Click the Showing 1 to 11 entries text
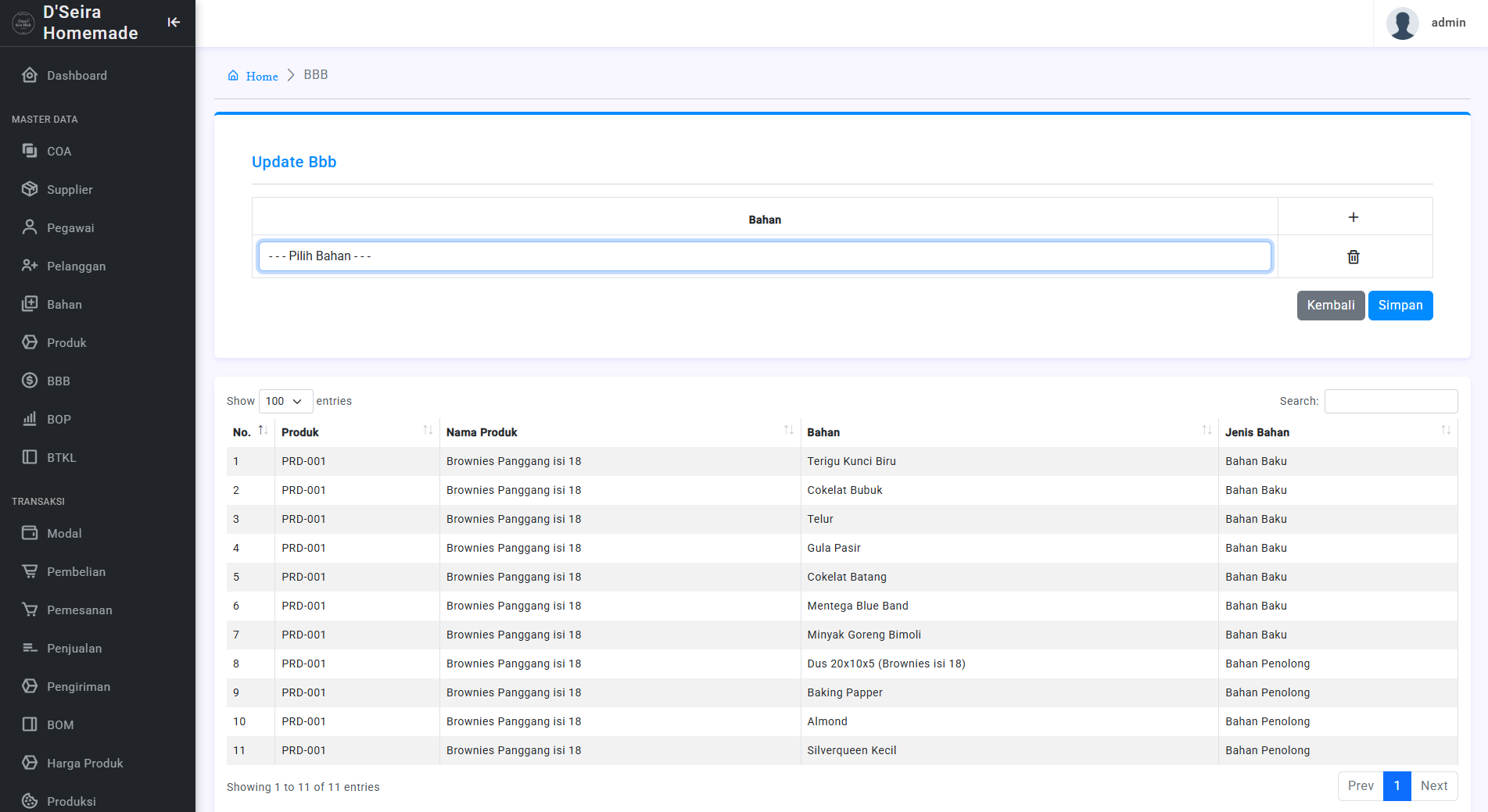Screen dimensions: 1488x812 [x=303, y=787]
